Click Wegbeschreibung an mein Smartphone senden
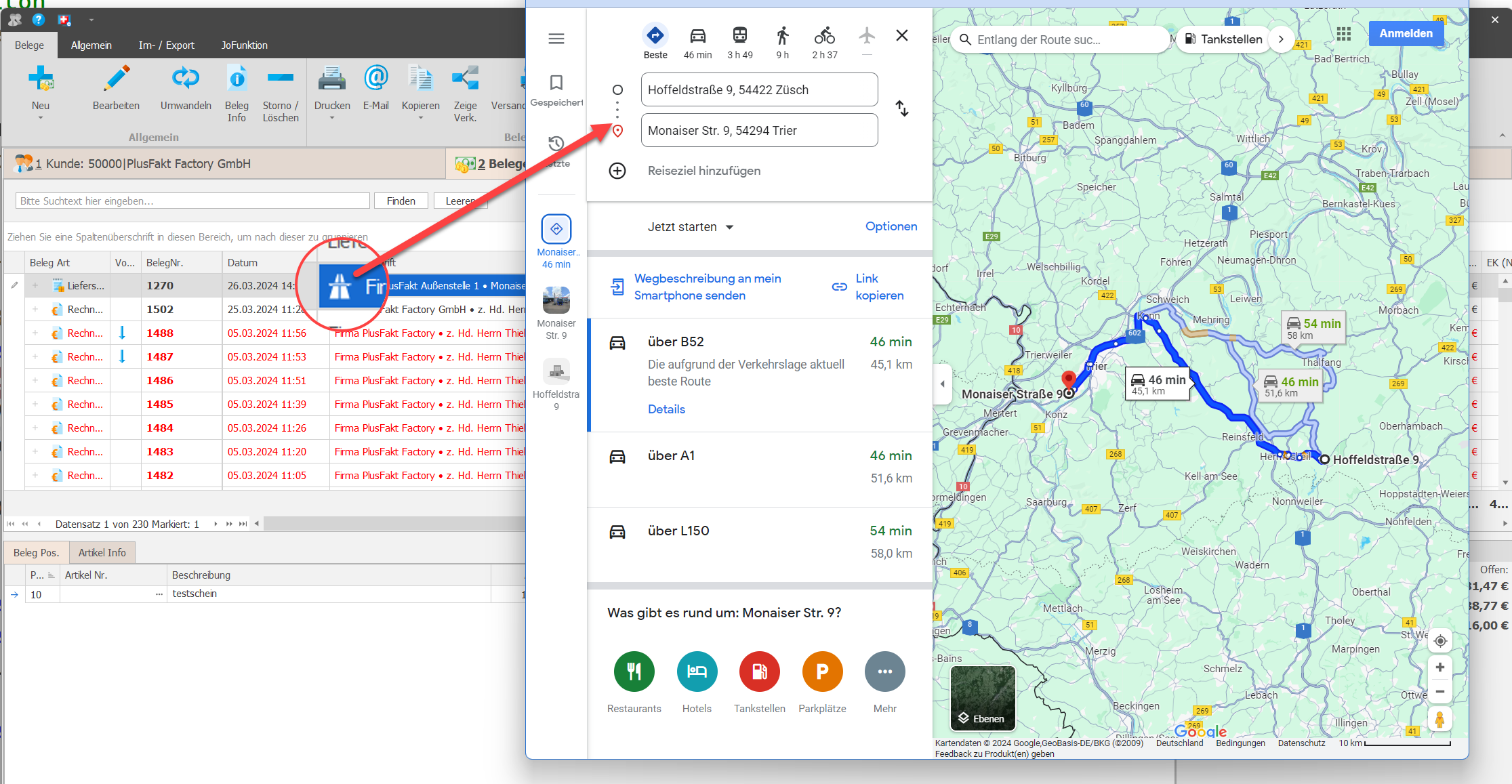Image resolution: width=1512 pixels, height=784 pixels. pos(695,287)
